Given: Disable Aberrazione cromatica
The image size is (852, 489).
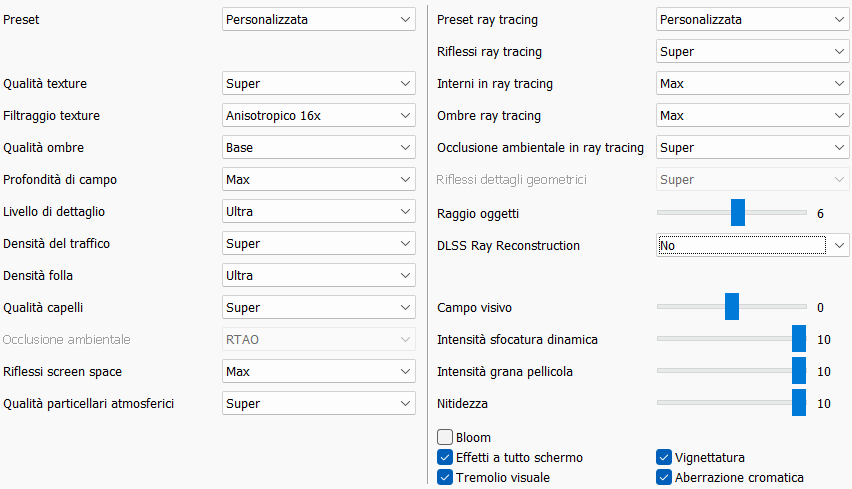Looking at the screenshot, I should (664, 477).
